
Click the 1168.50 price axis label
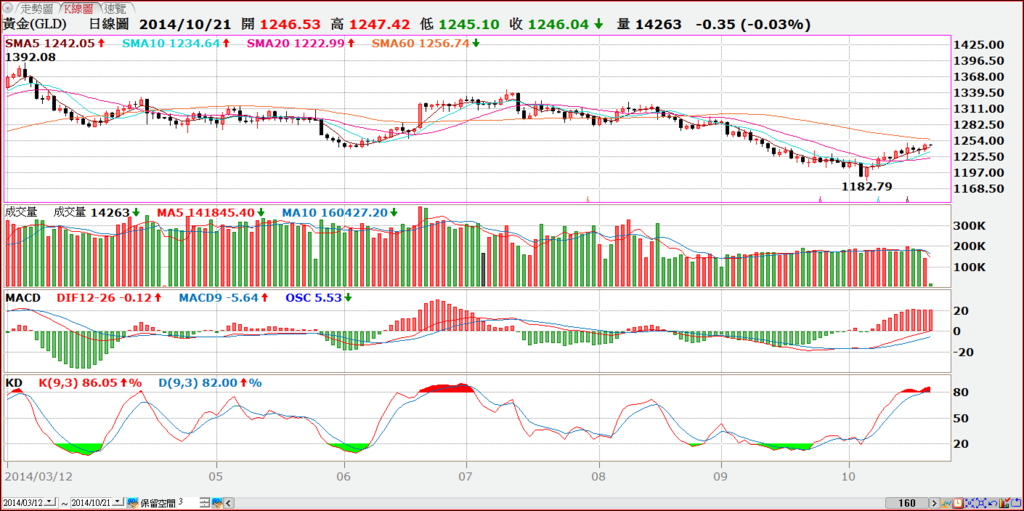(978, 189)
